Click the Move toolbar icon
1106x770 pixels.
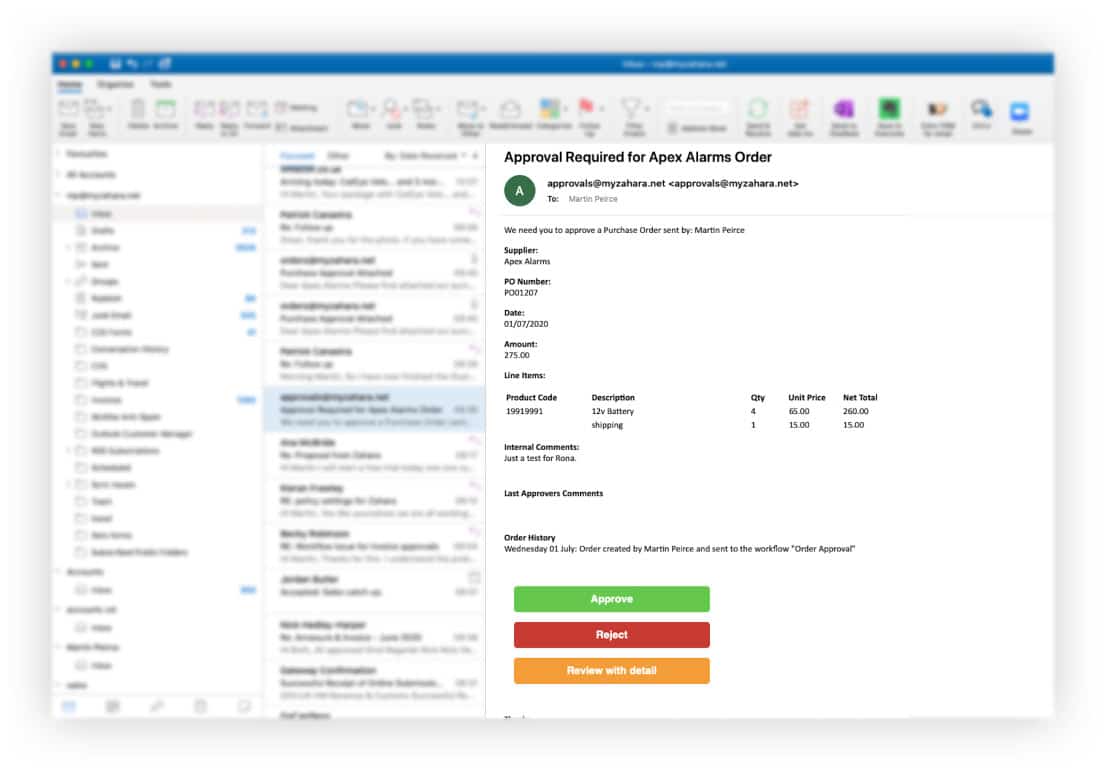point(359,114)
